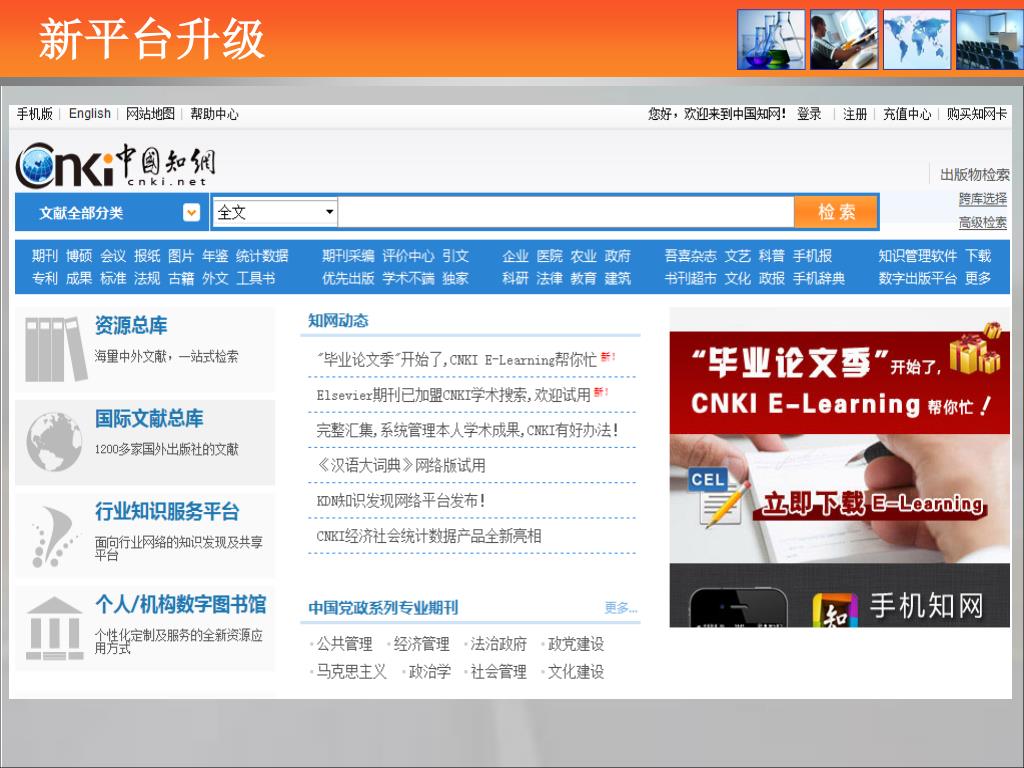Click the world map thumbnail in header
The height and width of the screenshot is (768, 1024).
click(x=917, y=39)
